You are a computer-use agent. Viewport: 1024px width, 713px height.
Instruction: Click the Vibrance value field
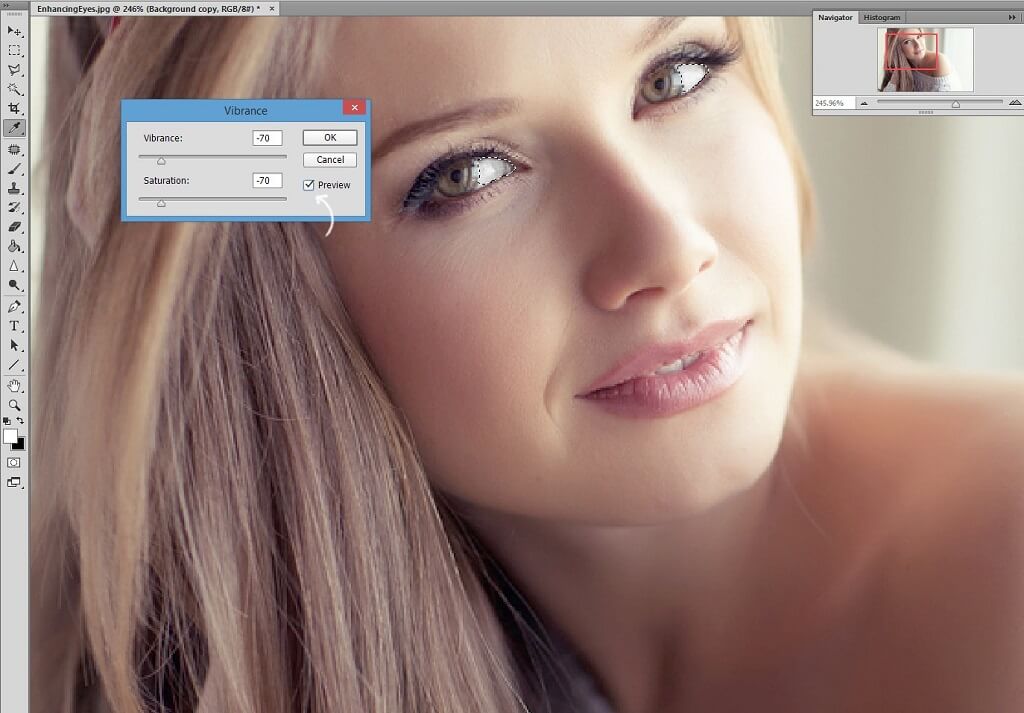pyautogui.click(x=267, y=138)
